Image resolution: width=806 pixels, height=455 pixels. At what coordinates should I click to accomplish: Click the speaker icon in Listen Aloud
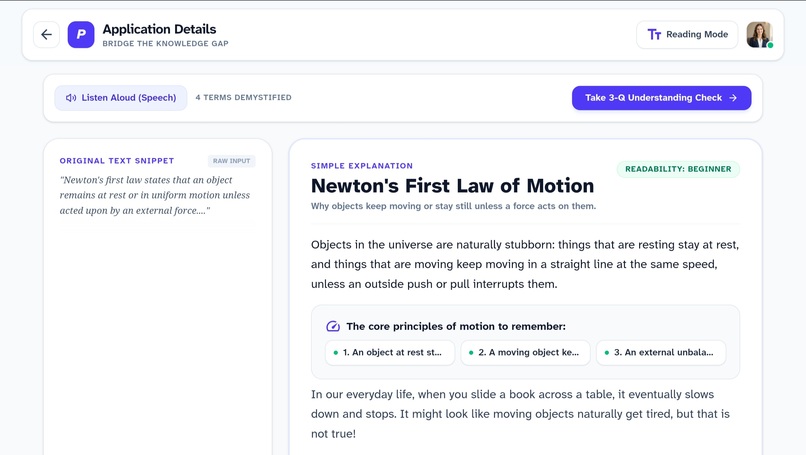pos(71,98)
